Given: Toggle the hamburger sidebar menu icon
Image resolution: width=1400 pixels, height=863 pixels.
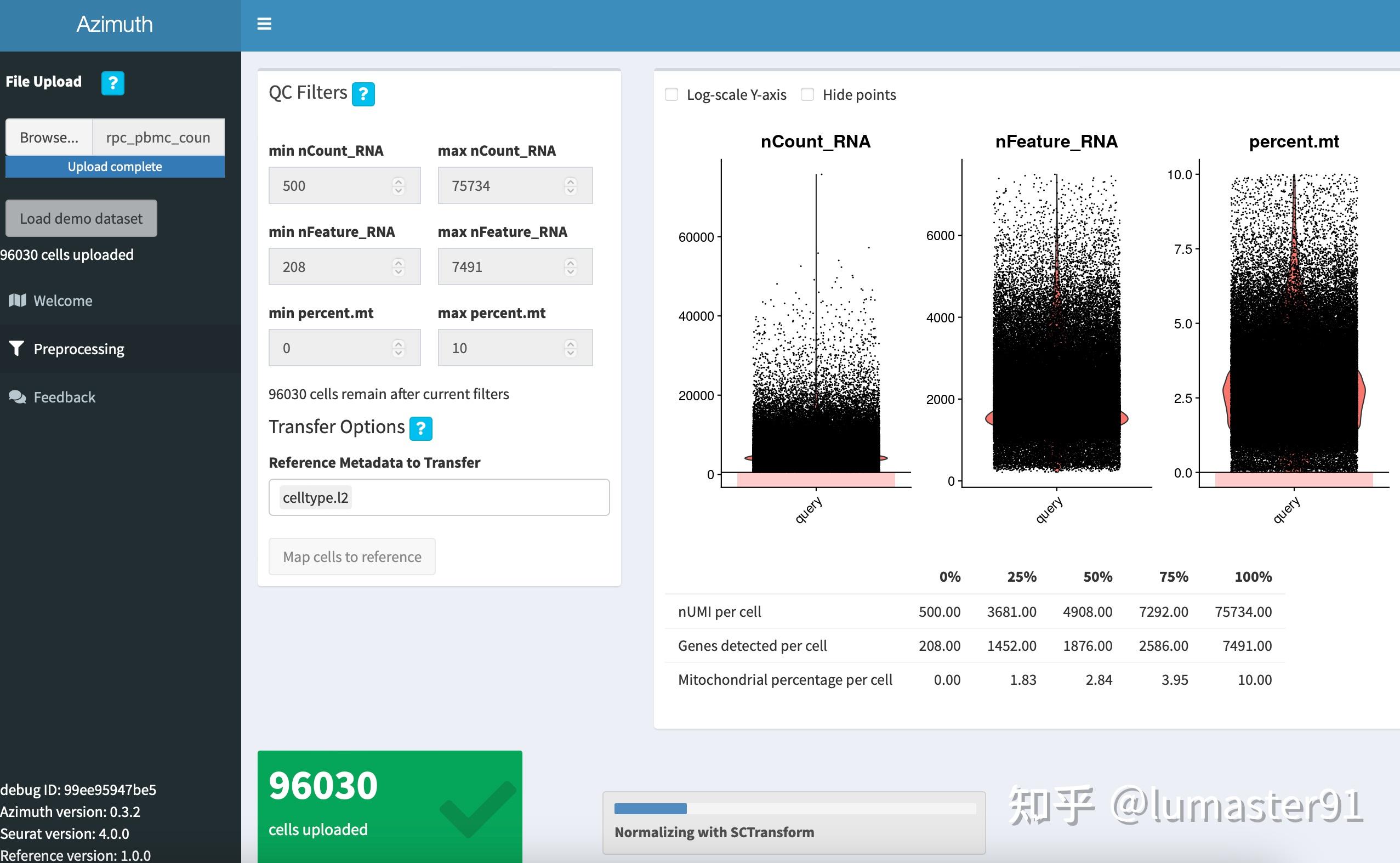Looking at the screenshot, I should (x=264, y=24).
